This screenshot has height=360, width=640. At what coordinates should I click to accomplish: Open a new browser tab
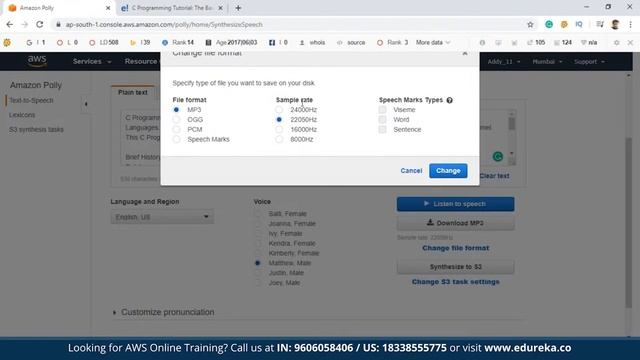238,8
